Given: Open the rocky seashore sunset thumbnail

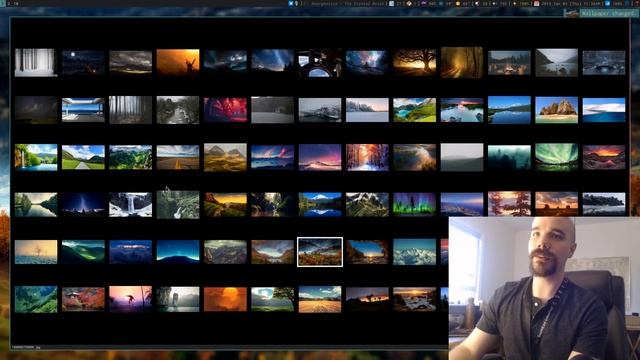Looking at the screenshot, I should 415,299.
